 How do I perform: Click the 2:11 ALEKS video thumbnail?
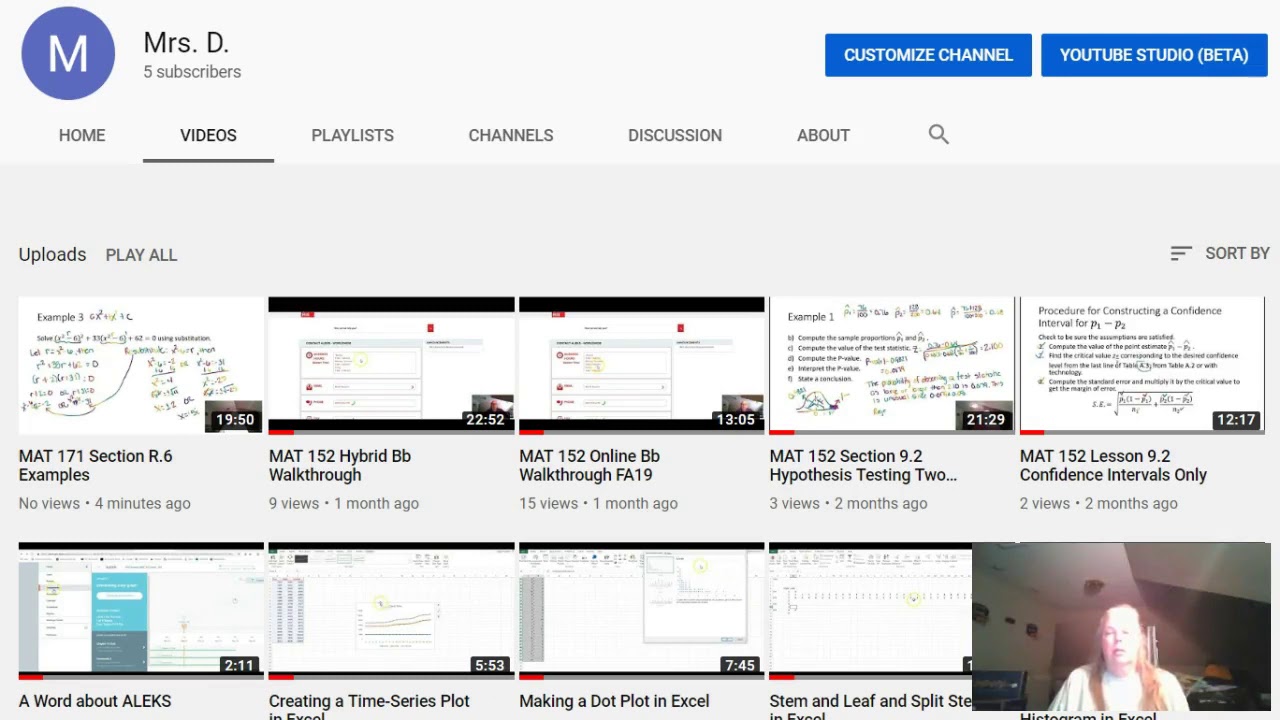click(141, 611)
